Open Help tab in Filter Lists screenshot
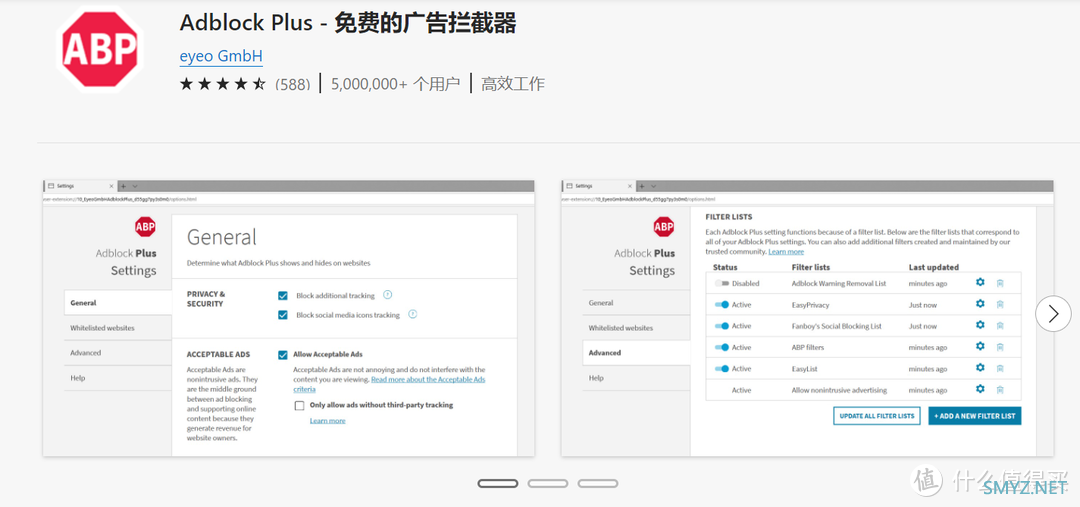The width and height of the screenshot is (1080, 507). point(636,378)
